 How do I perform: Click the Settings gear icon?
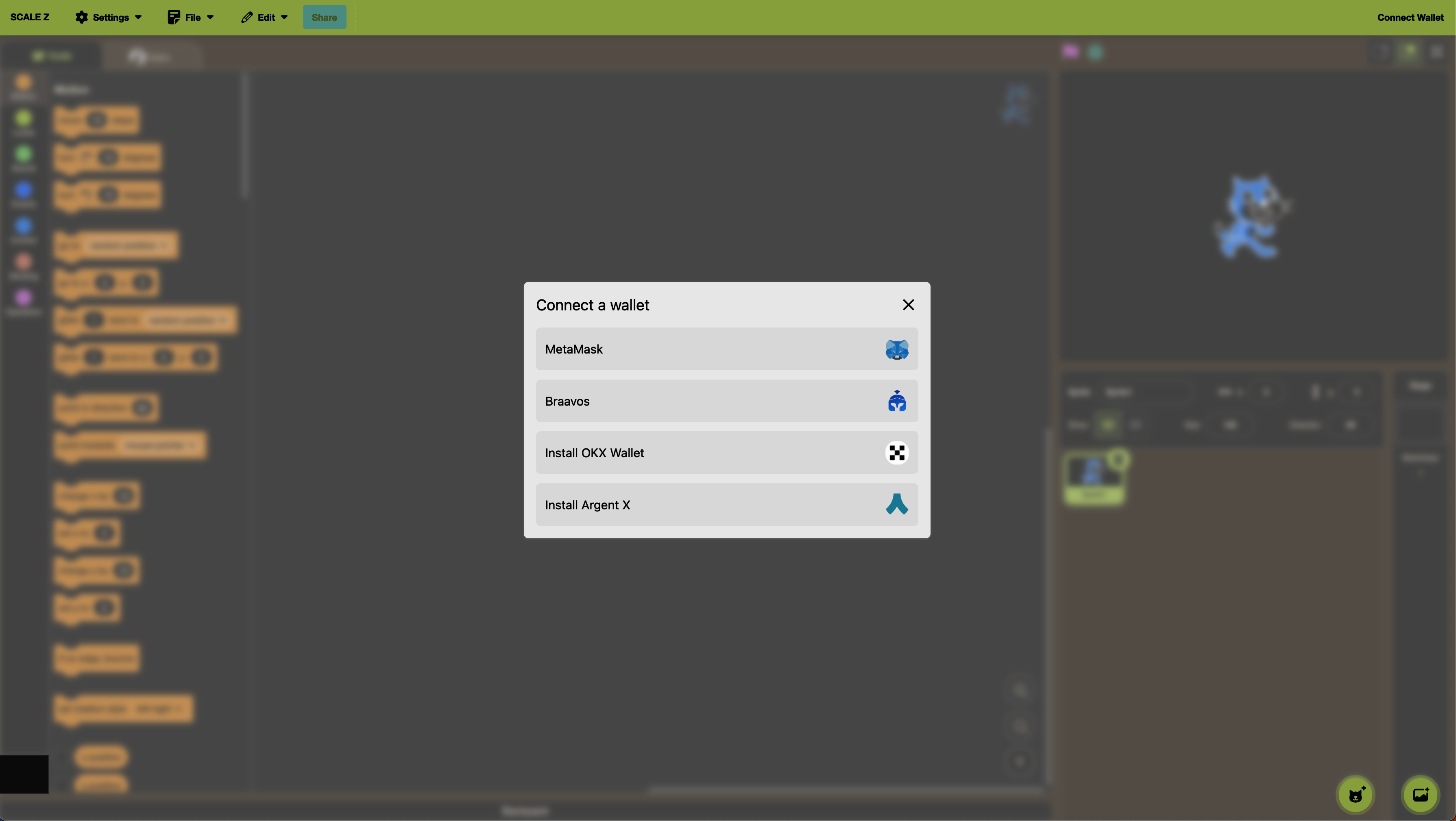pyautogui.click(x=81, y=17)
